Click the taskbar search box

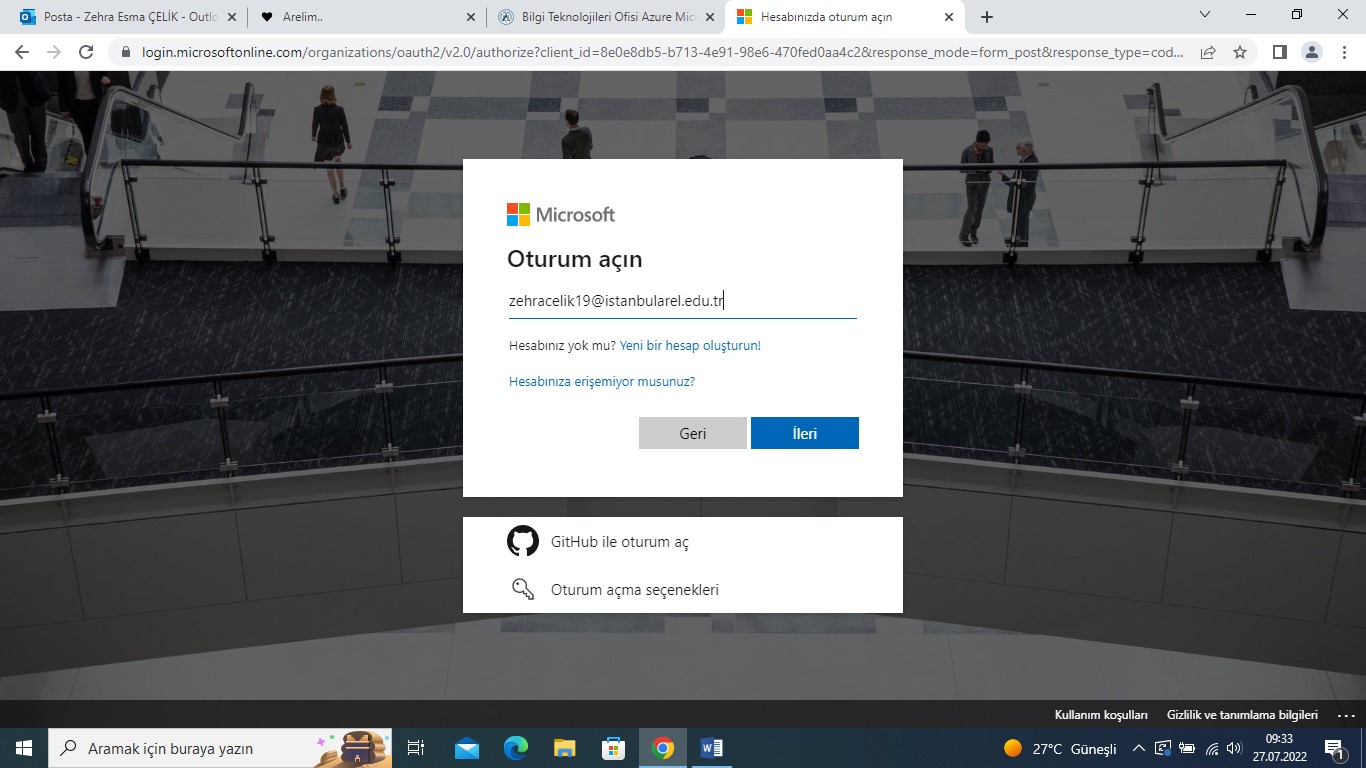[220, 748]
